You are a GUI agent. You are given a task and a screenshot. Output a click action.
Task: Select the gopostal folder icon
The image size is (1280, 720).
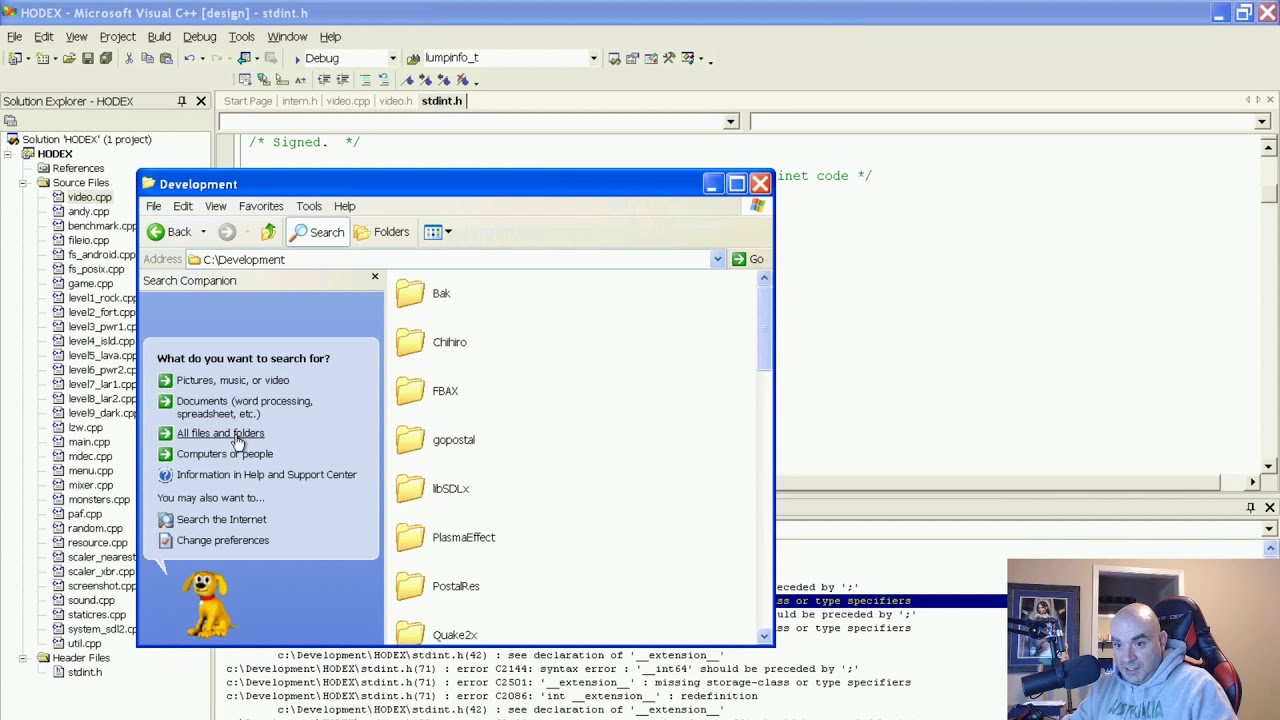point(410,440)
